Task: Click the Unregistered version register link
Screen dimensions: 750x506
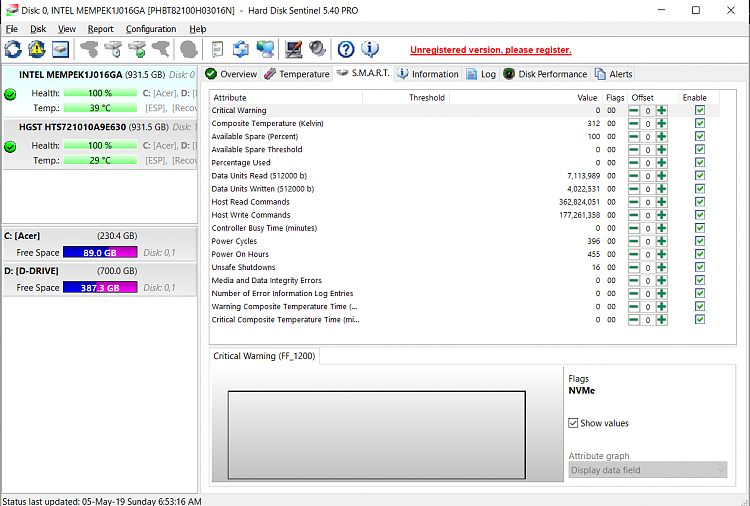Action: pyautogui.click(x=491, y=50)
